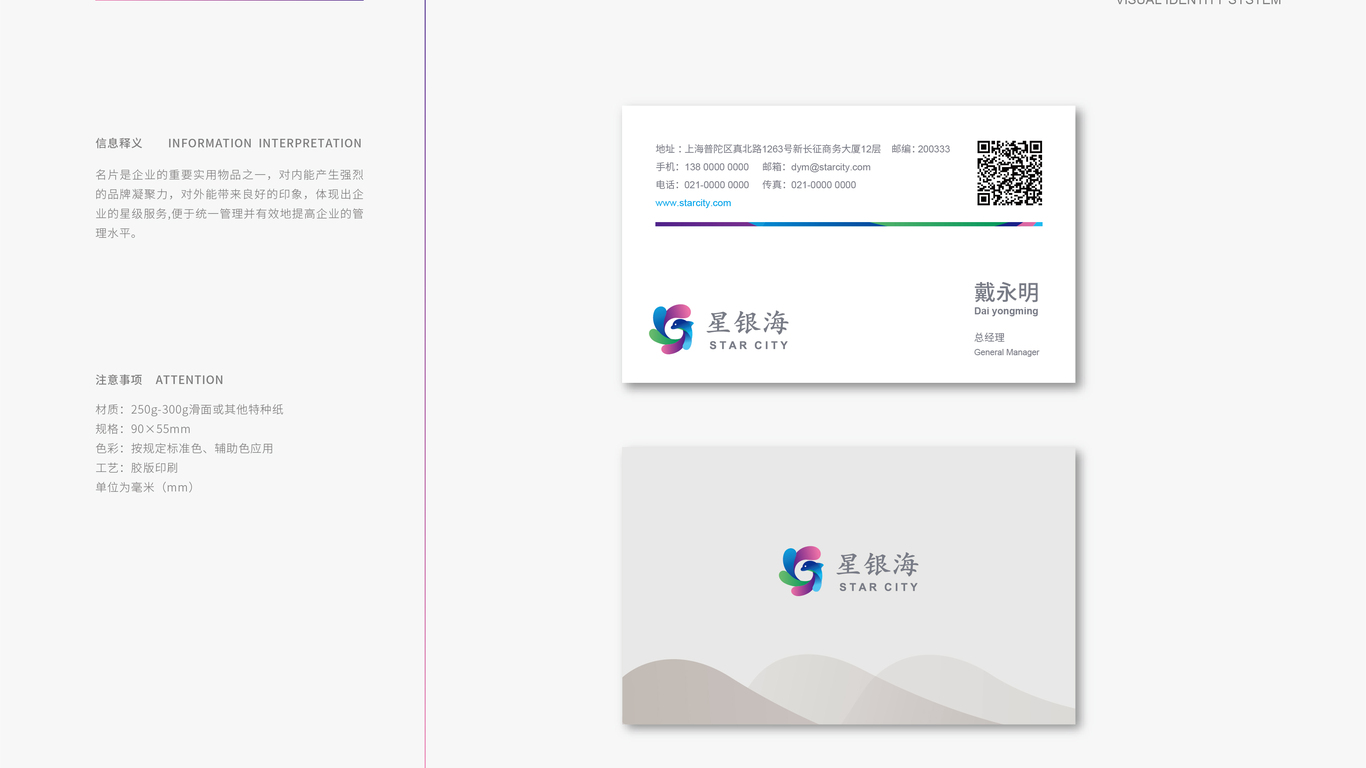Select the text General Manager

(1007, 352)
